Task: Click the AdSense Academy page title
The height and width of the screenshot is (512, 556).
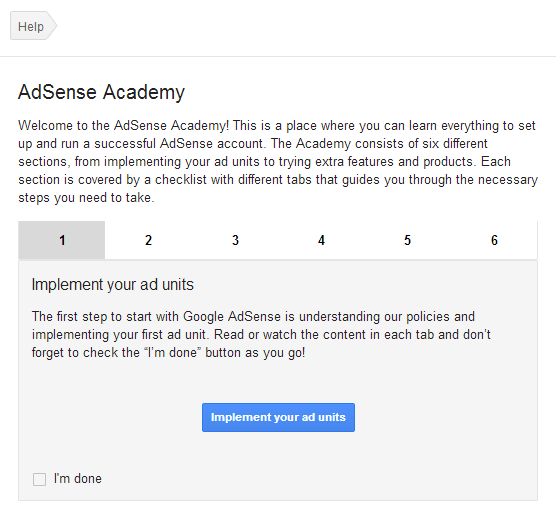Action: point(101,92)
